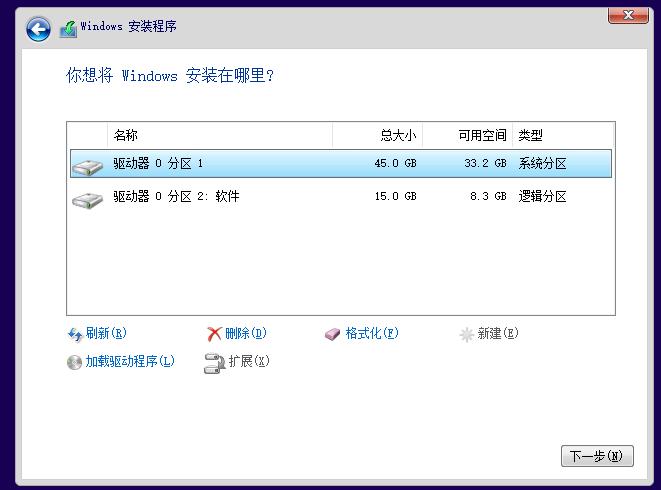Click the blue back arrow button
Viewport: 661px width, 490px height.
(38, 29)
